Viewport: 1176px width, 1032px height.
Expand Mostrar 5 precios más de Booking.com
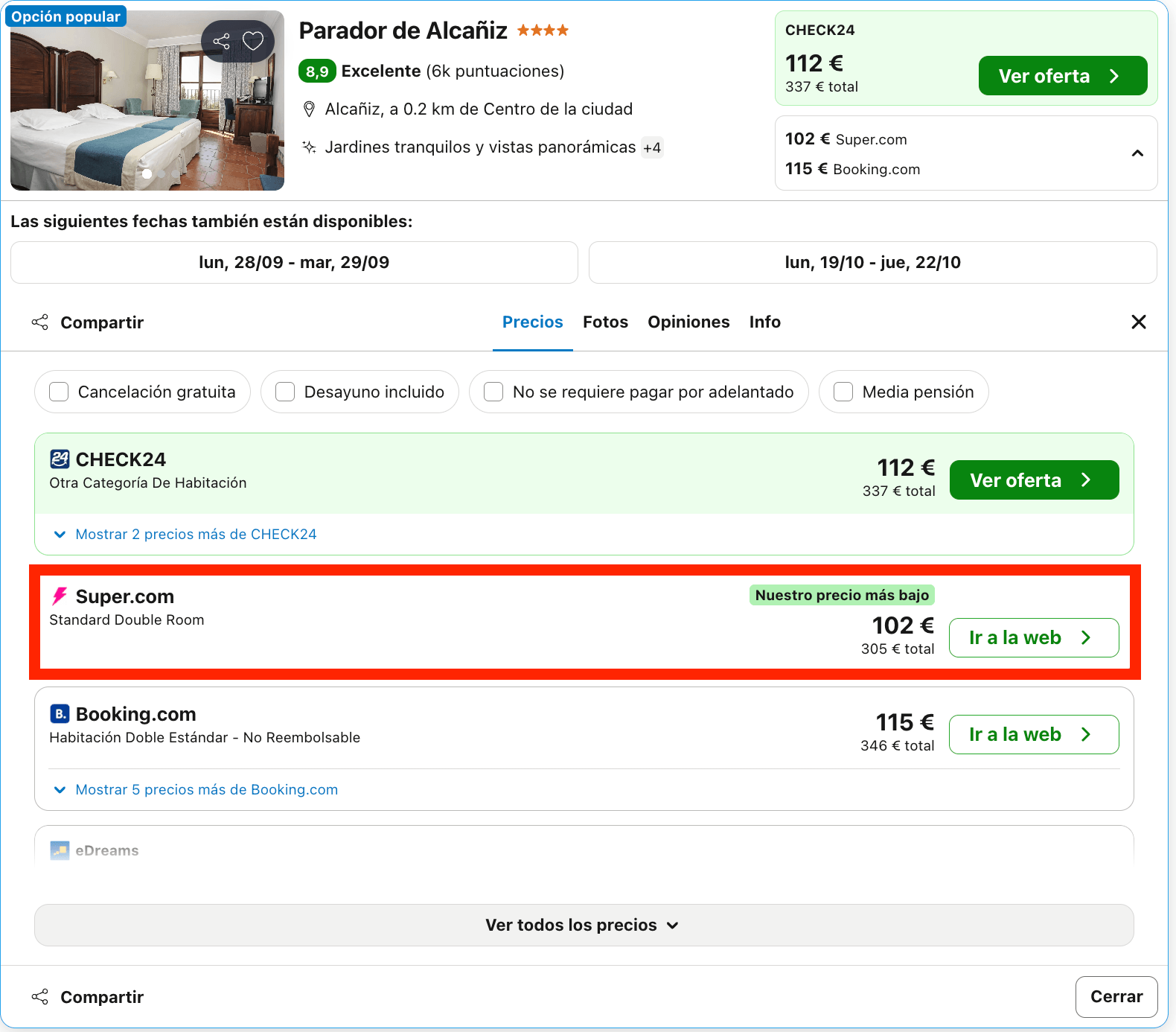coord(196,789)
